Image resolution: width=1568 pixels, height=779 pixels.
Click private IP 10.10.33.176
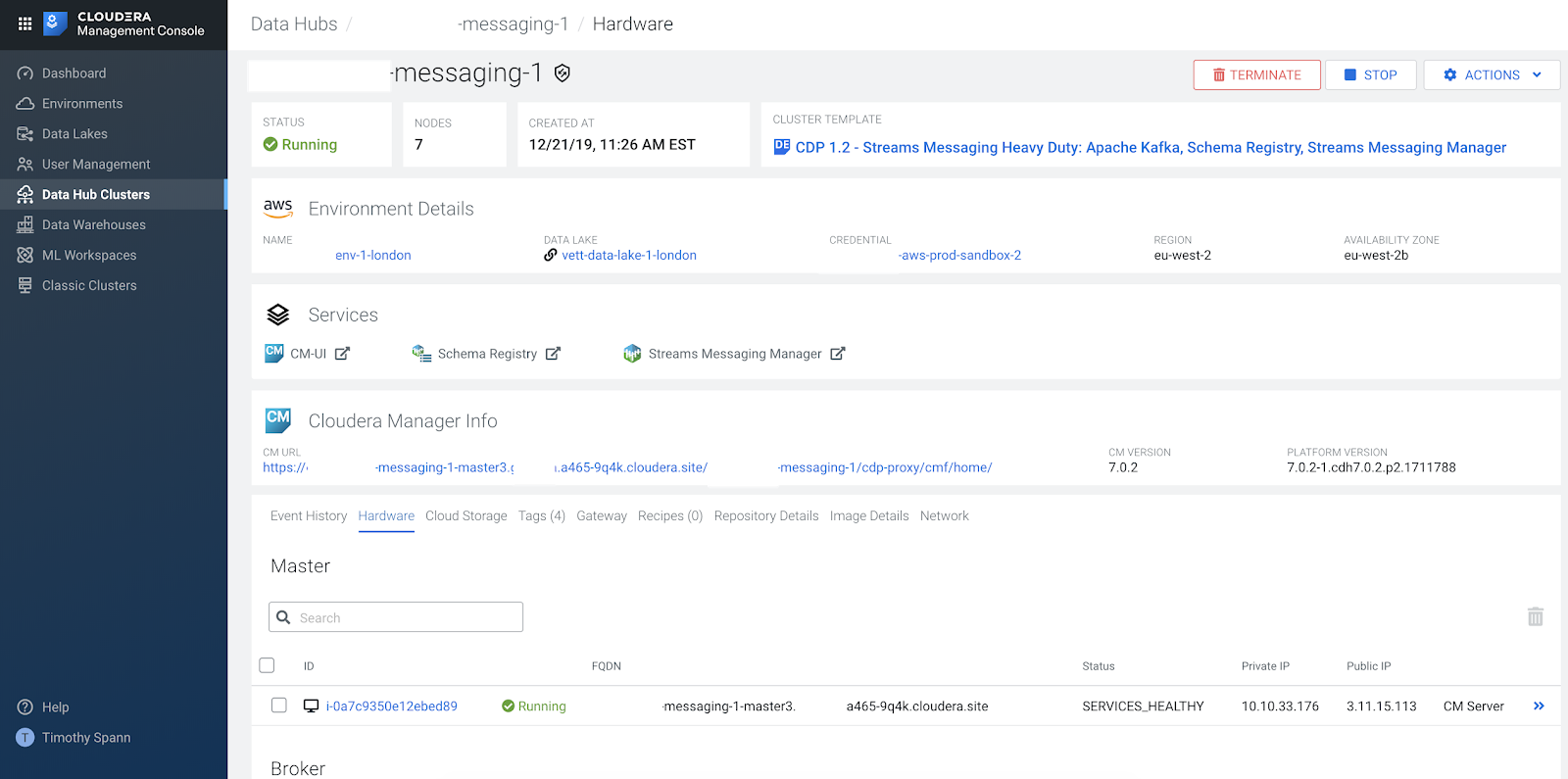tap(1280, 706)
